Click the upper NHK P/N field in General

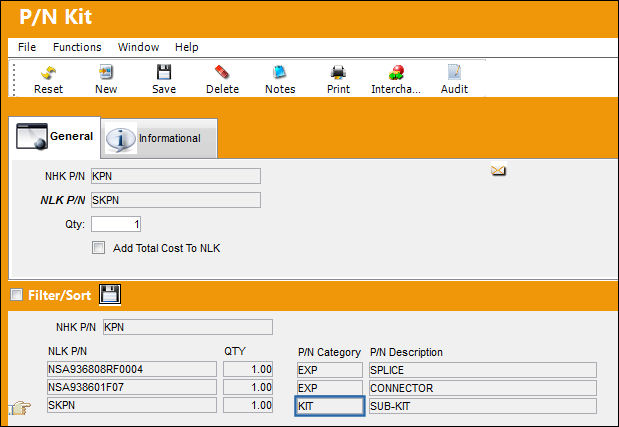click(x=176, y=176)
